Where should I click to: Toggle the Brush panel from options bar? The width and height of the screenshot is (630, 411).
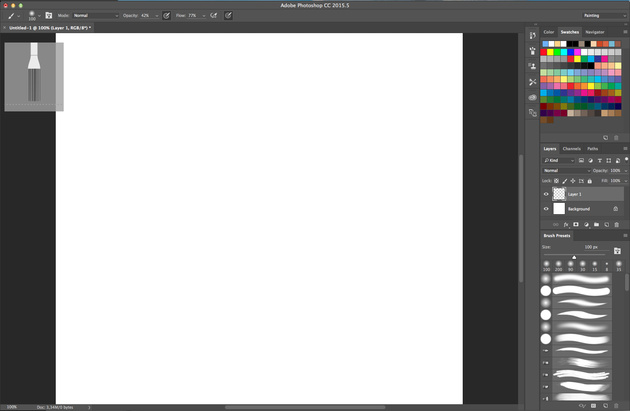pyautogui.click(x=49, y=16)
